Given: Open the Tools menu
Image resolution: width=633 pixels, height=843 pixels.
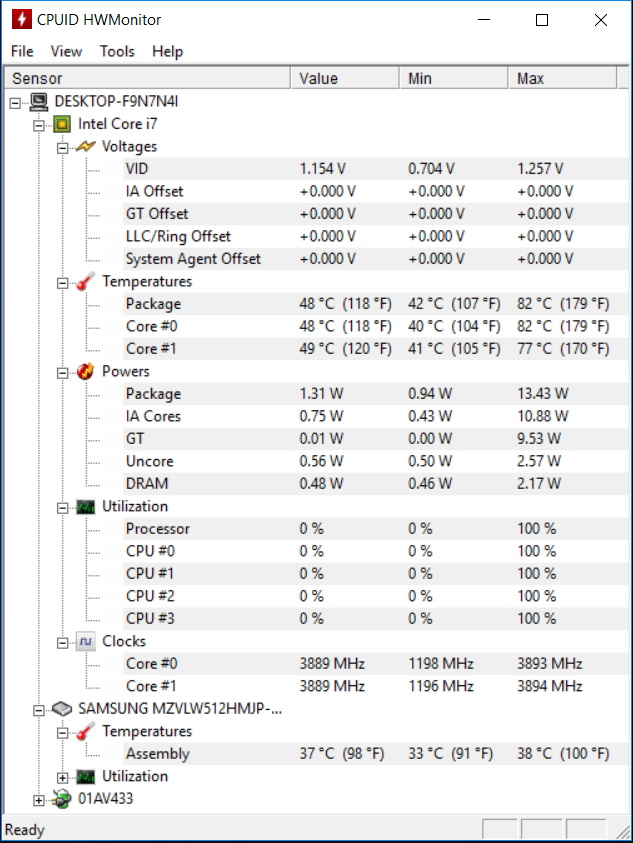Looking at the screenshot, I should click(117, 51).
